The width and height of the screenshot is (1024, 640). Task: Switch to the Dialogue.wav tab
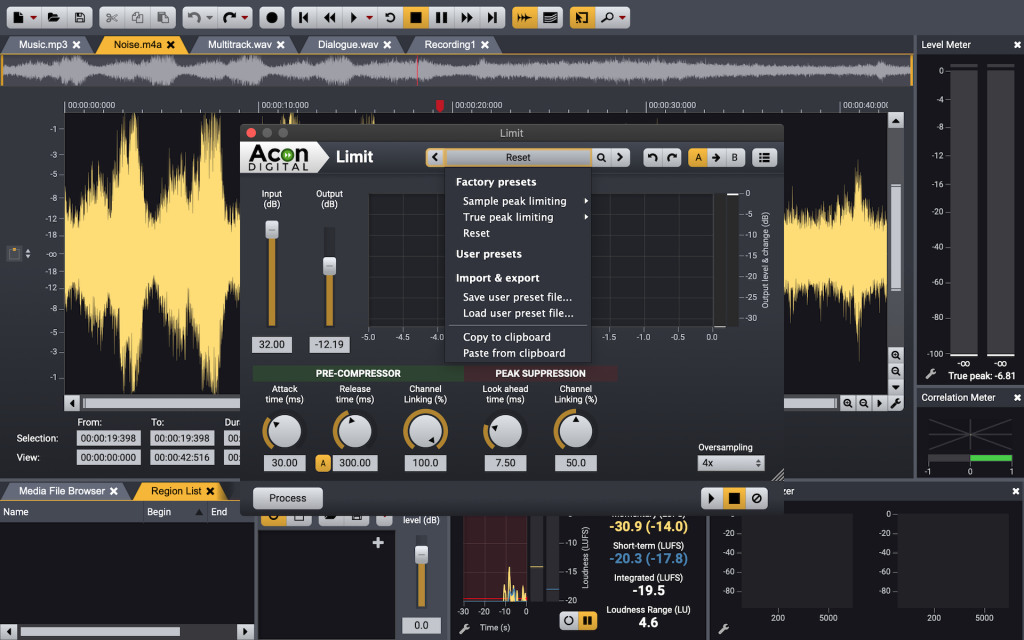click(x=347, y=45)
